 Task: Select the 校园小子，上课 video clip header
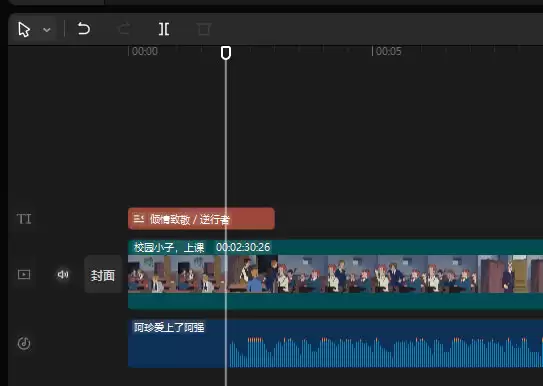click(x=169, y=247)
